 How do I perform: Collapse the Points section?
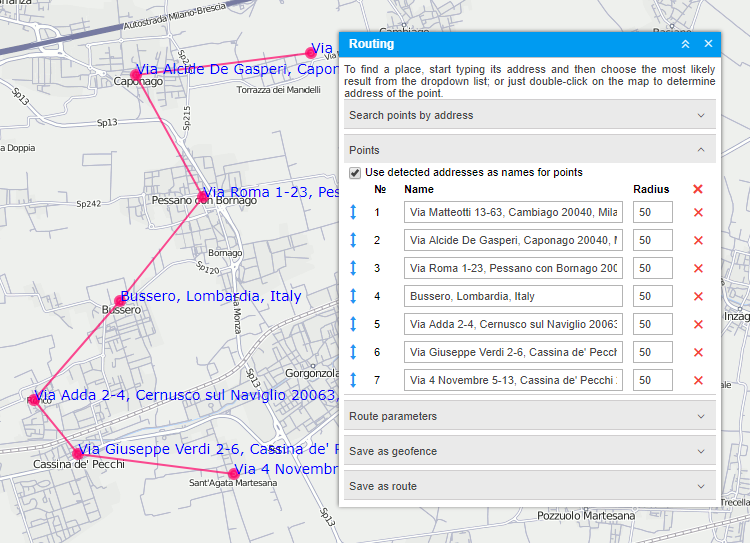pyautogui.click(x=529, y=150)
